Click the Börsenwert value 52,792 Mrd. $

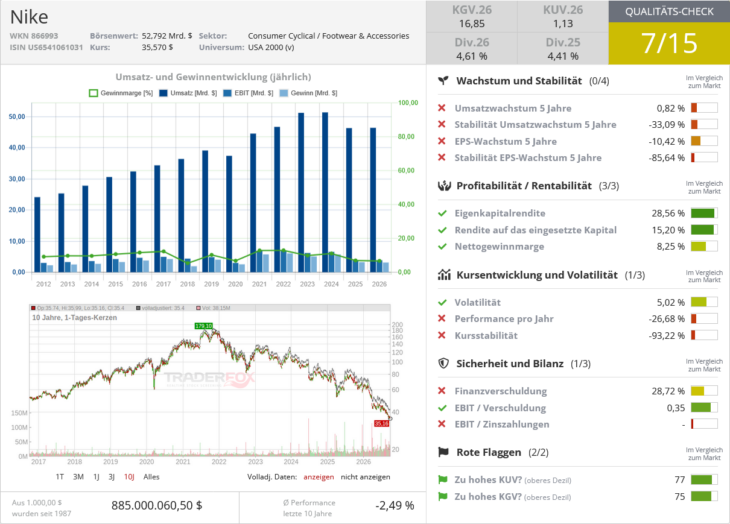167,36
